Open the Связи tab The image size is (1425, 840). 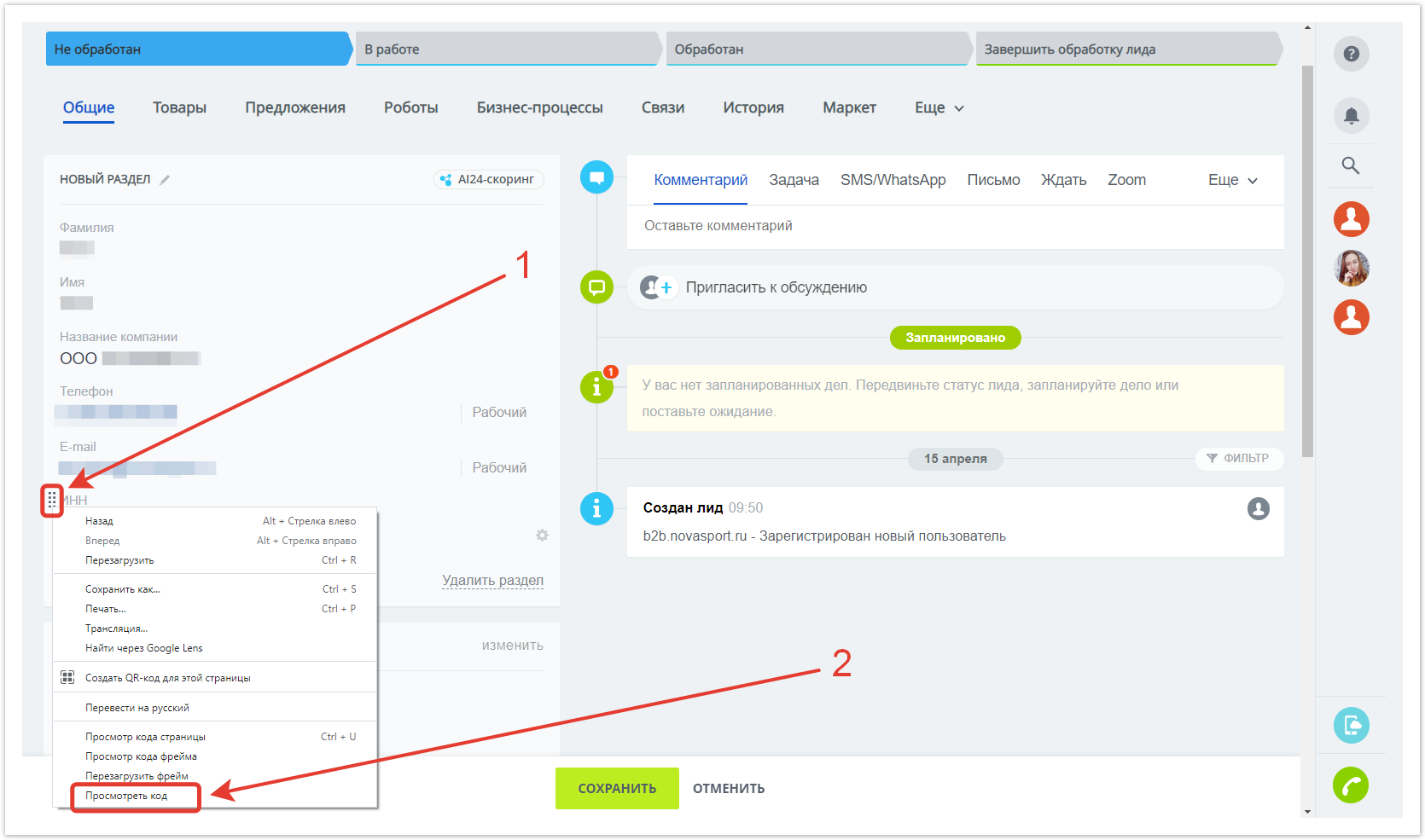[x=663, y=107]
